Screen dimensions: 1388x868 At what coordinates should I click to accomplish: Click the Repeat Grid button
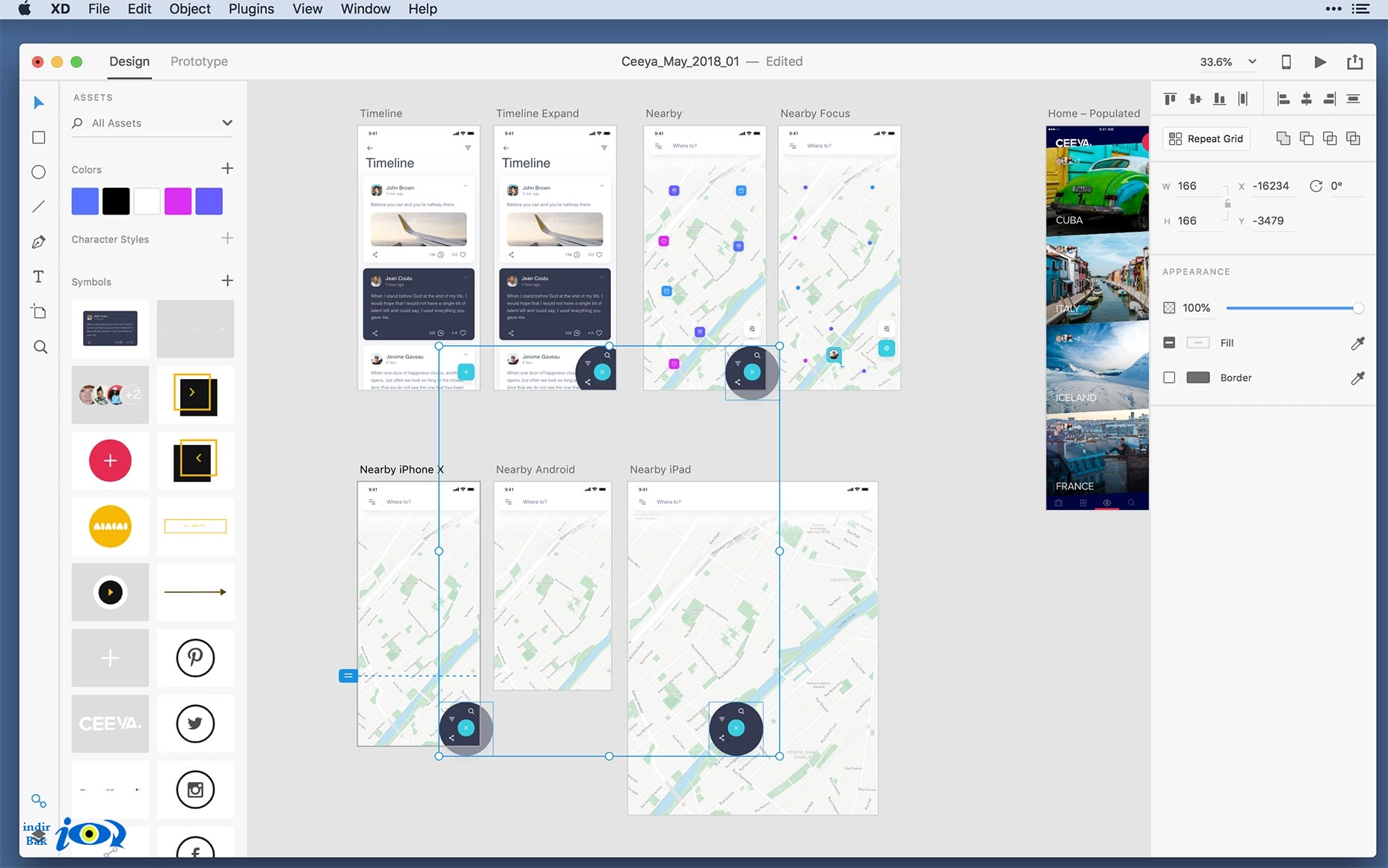coord(1206,139)
